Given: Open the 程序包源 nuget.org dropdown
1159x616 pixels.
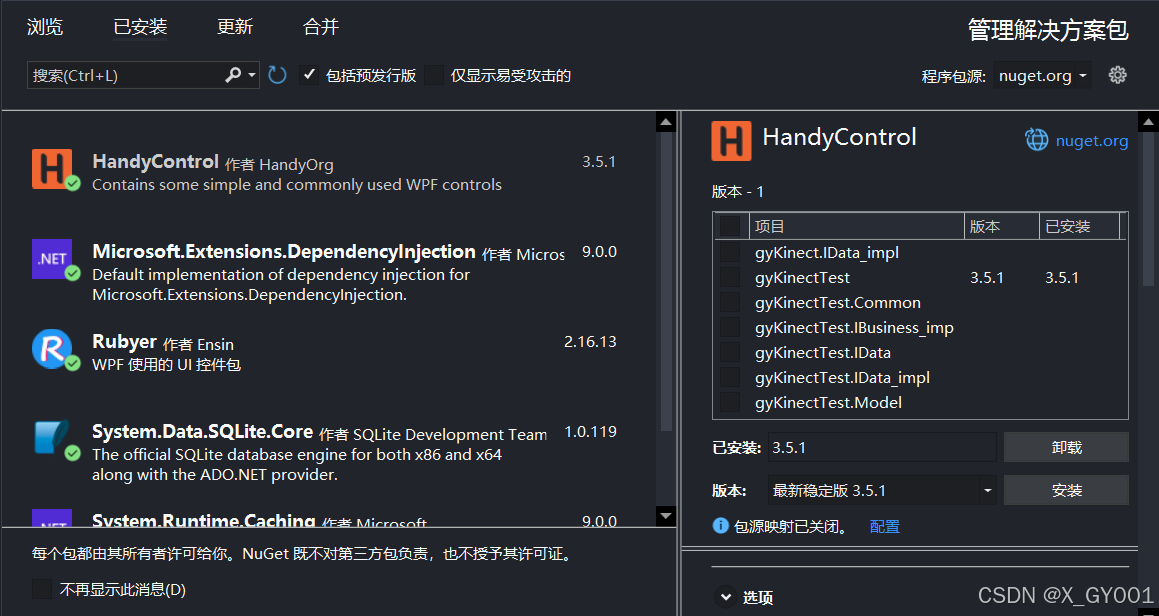Looking at the screenshot, I should coord(1042,74).
